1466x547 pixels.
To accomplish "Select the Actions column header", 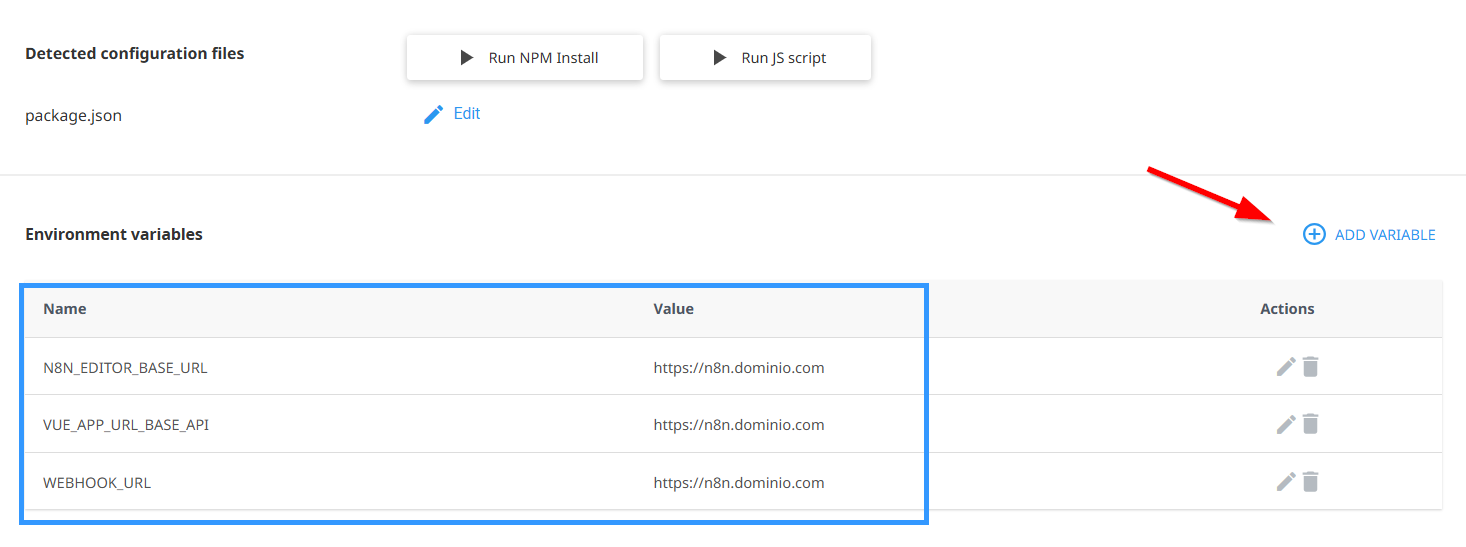I will click(1287, 309).
